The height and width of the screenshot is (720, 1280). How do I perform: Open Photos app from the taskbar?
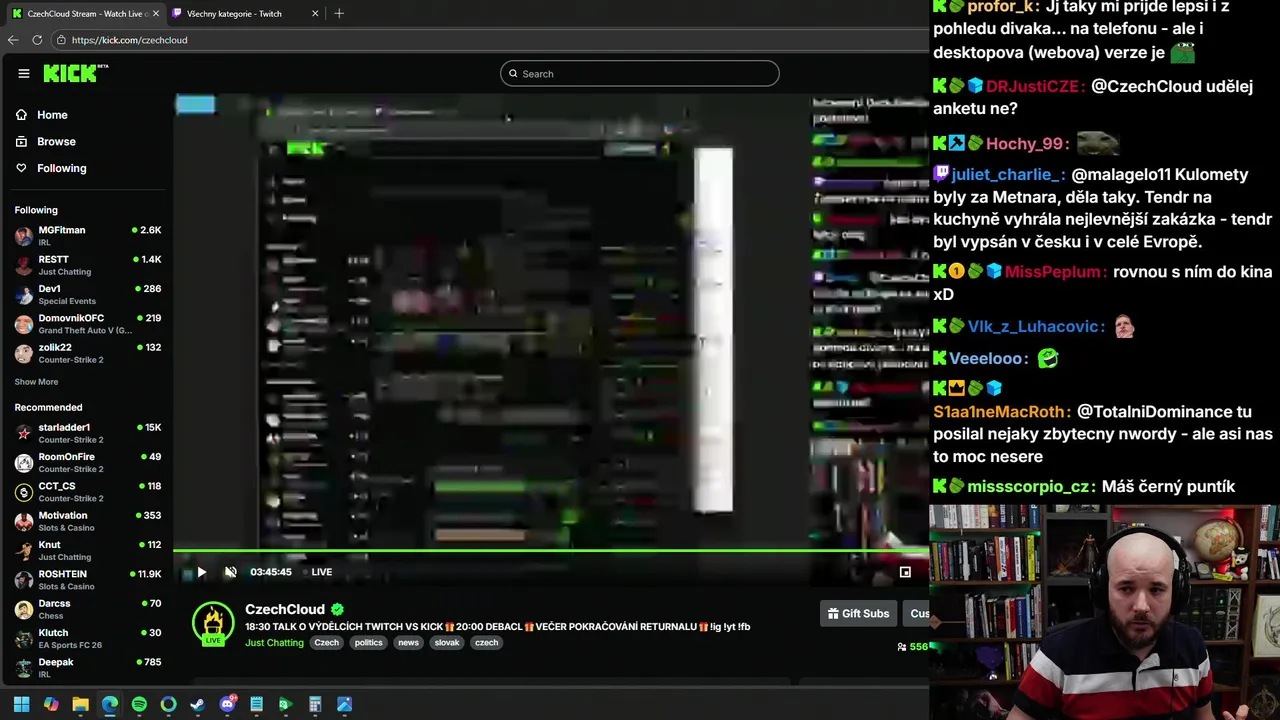point(344,705)
